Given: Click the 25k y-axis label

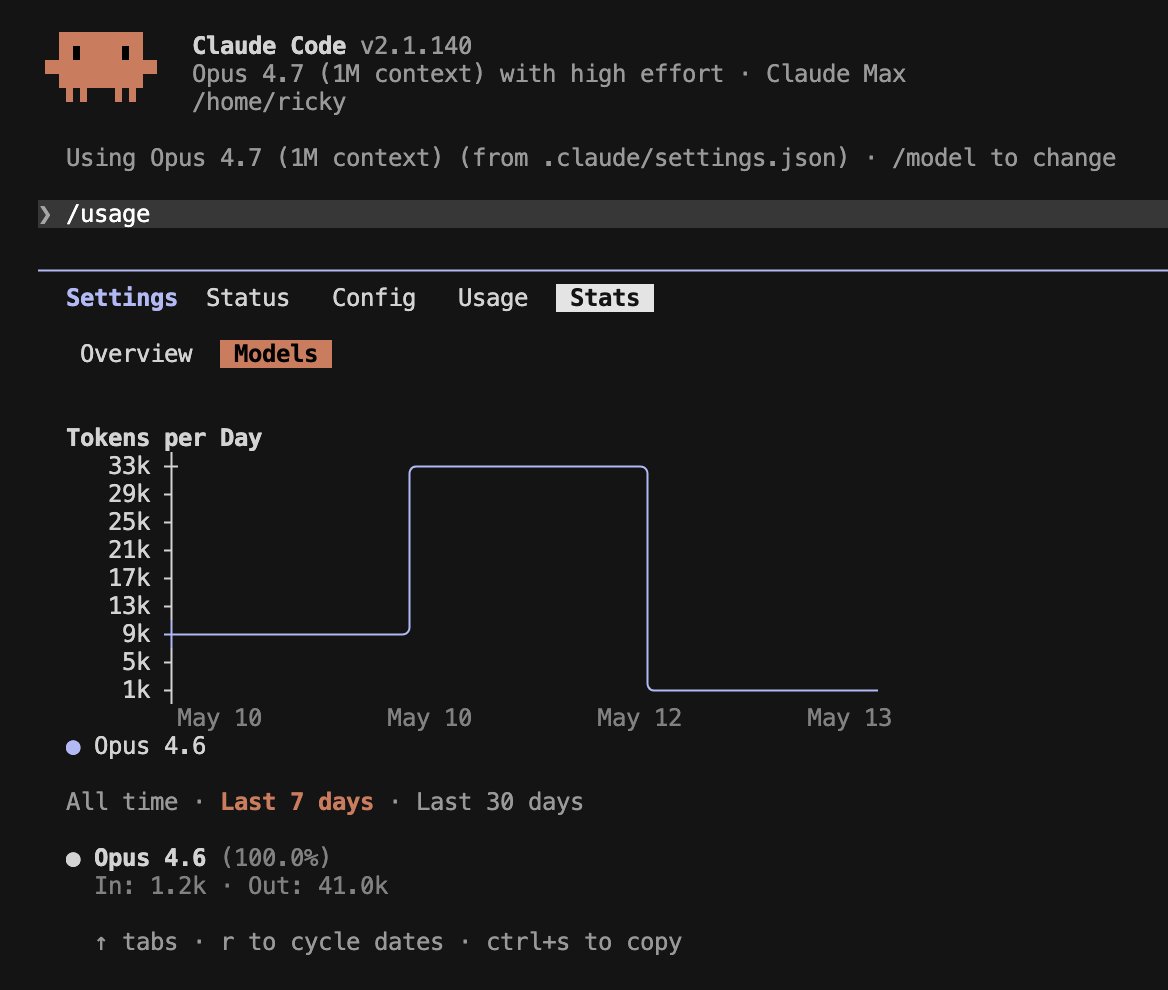Looking at the screenshot, I should pyautogui.click(x=129, y=522).
